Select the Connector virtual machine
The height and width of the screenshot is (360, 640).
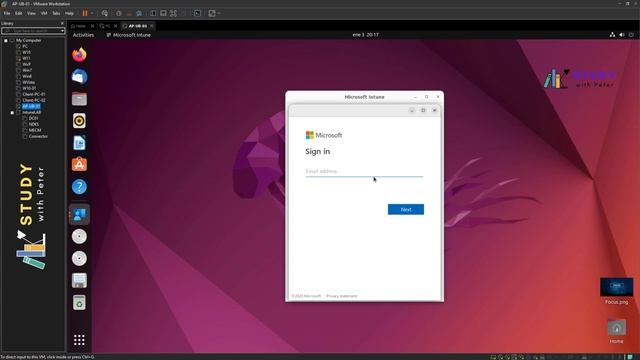coord(38,136)
